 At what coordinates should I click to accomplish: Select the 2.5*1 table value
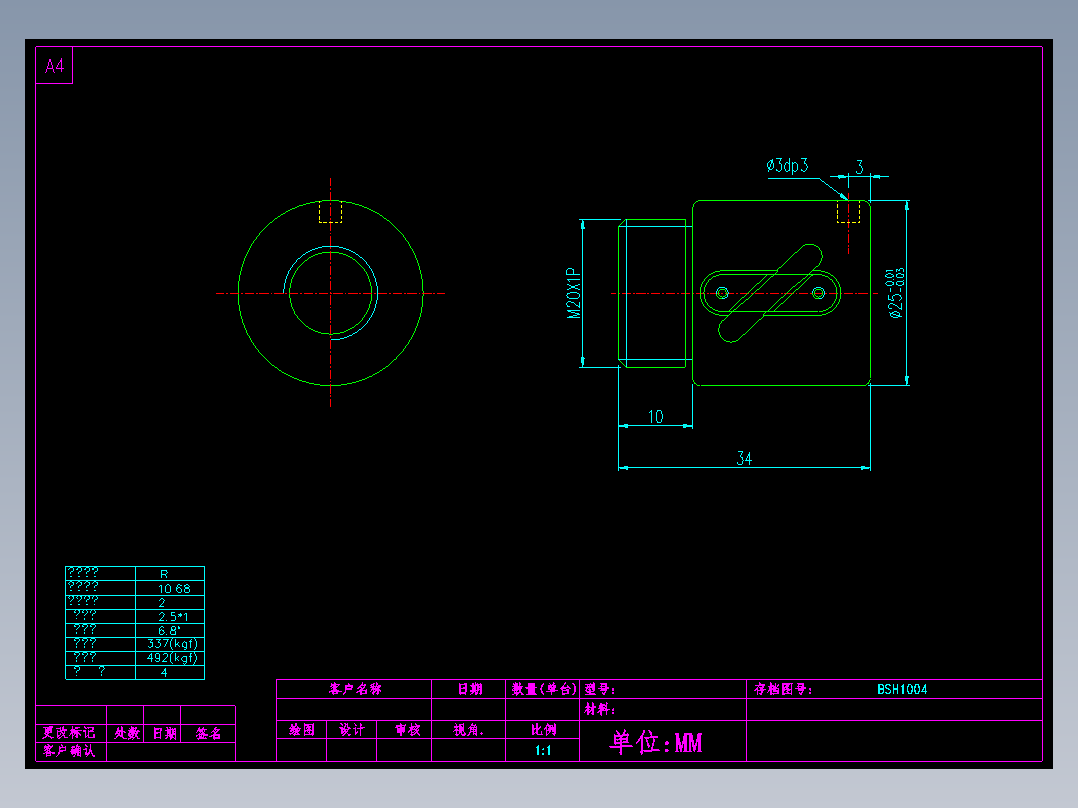point(173,617)
